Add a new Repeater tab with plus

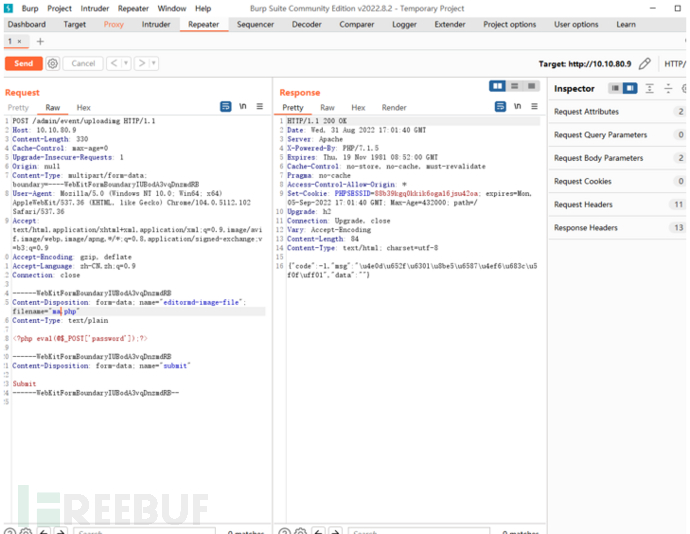point(40,41)
